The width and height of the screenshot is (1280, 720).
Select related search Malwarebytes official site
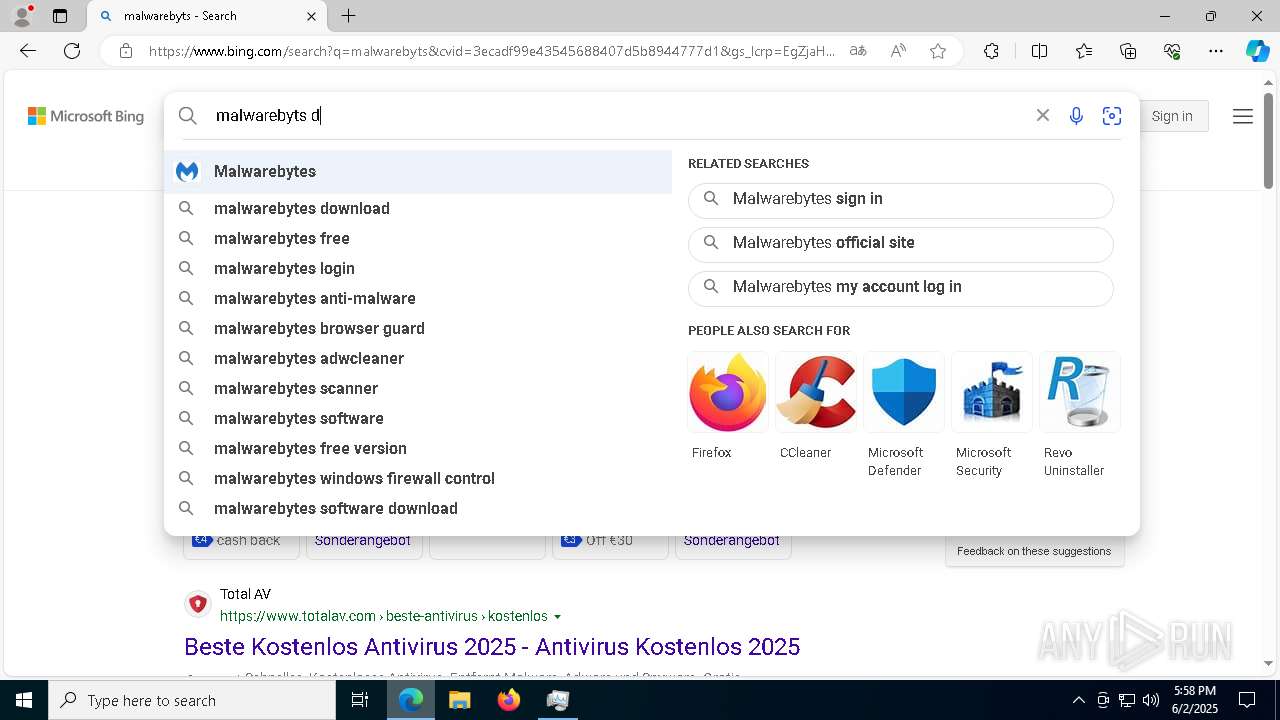pos(900,244)
